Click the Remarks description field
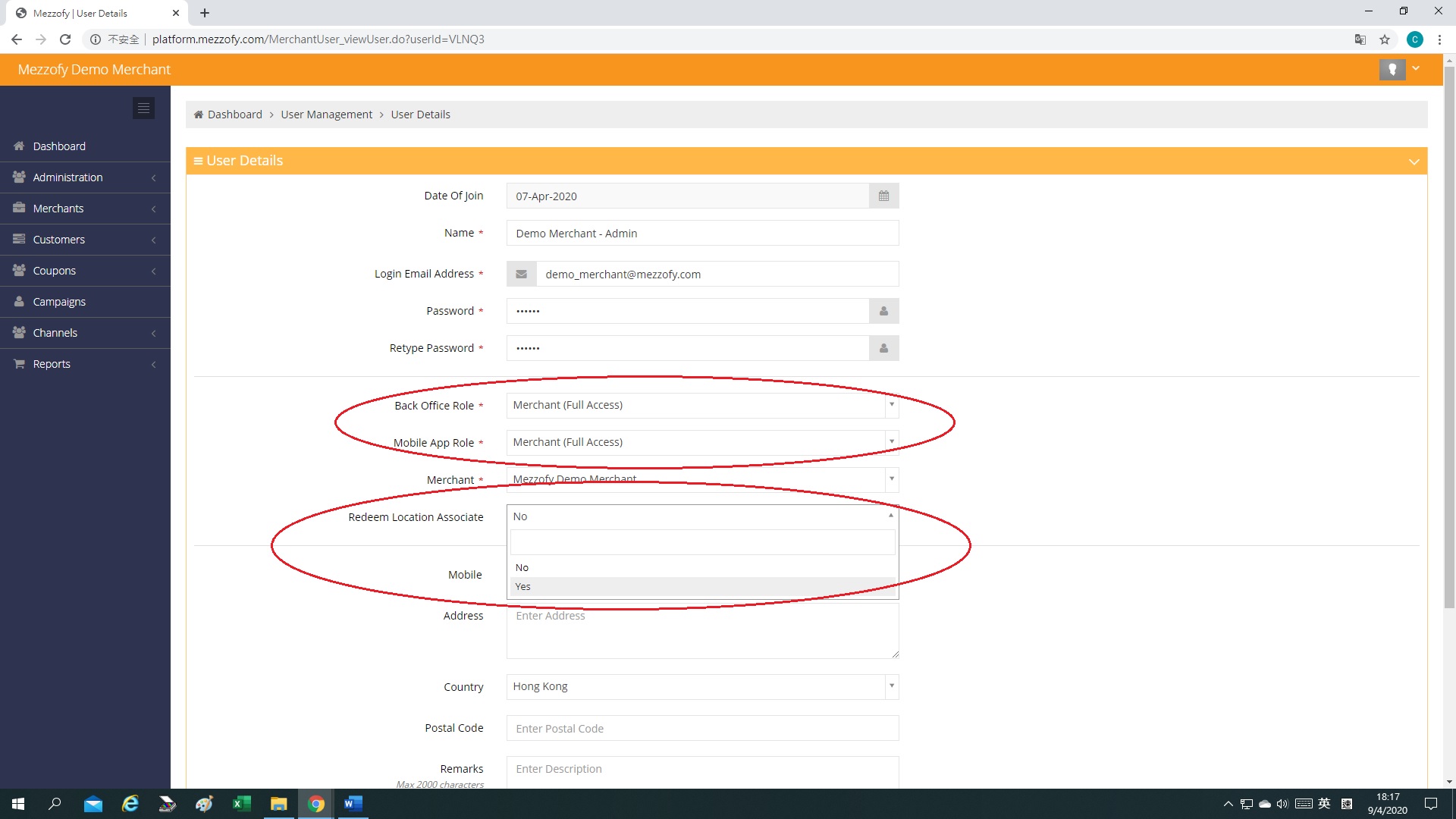Screen dimensions: 1456x819 (702, 772)
